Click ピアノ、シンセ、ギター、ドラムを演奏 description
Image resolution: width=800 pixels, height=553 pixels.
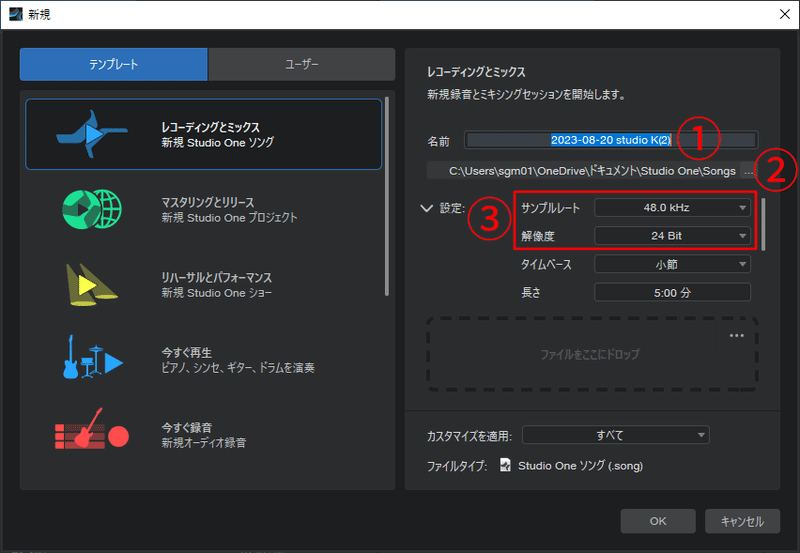[238, 368]
